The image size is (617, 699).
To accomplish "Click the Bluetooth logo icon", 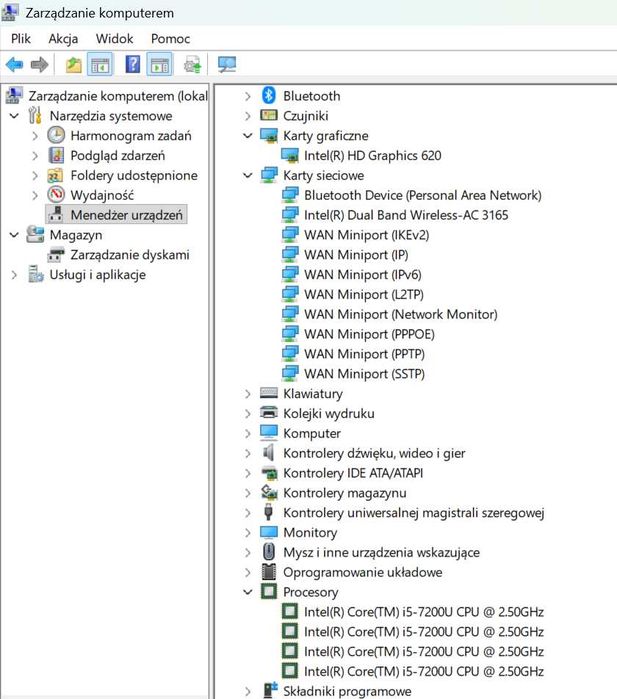I will (268, 95).
